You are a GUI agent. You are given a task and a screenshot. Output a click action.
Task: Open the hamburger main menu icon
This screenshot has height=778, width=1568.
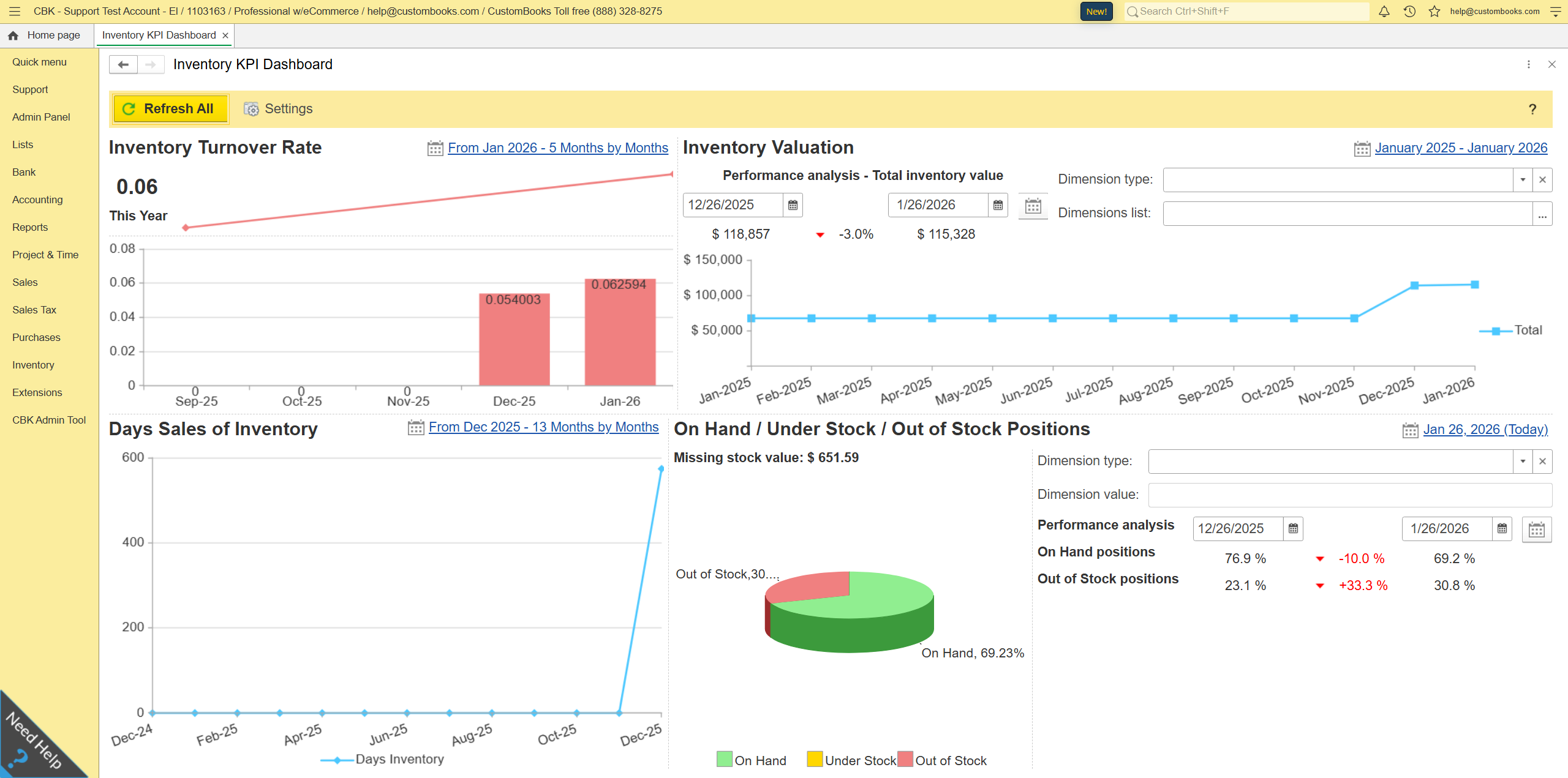15,11
